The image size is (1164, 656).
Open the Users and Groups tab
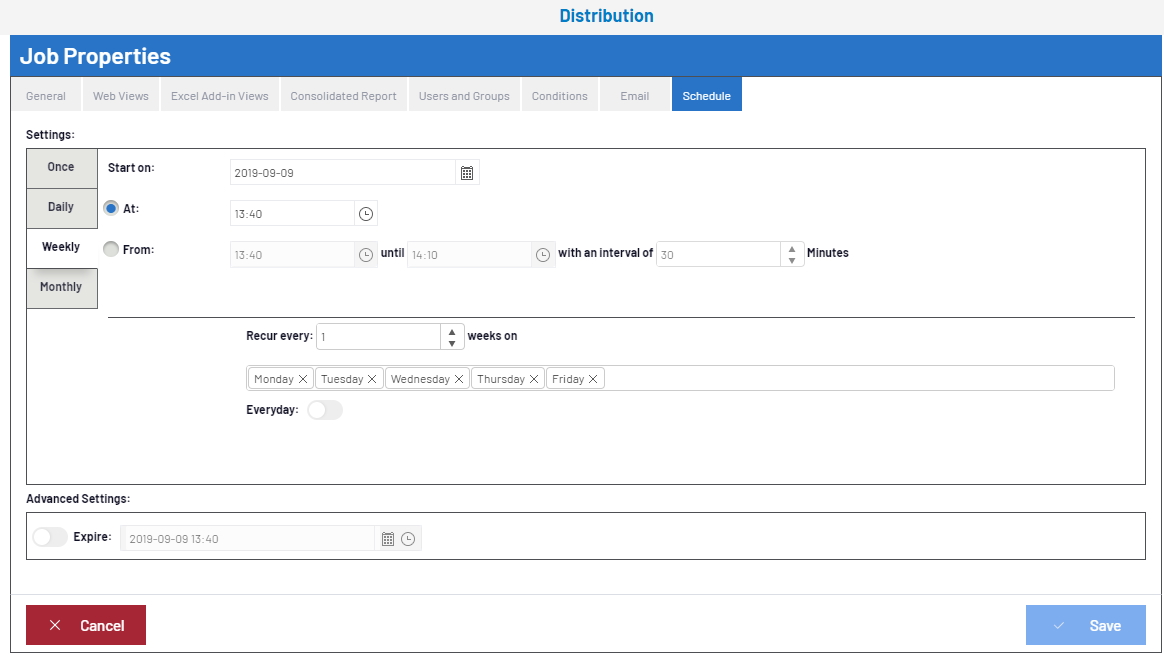click(x=464, y=96)
